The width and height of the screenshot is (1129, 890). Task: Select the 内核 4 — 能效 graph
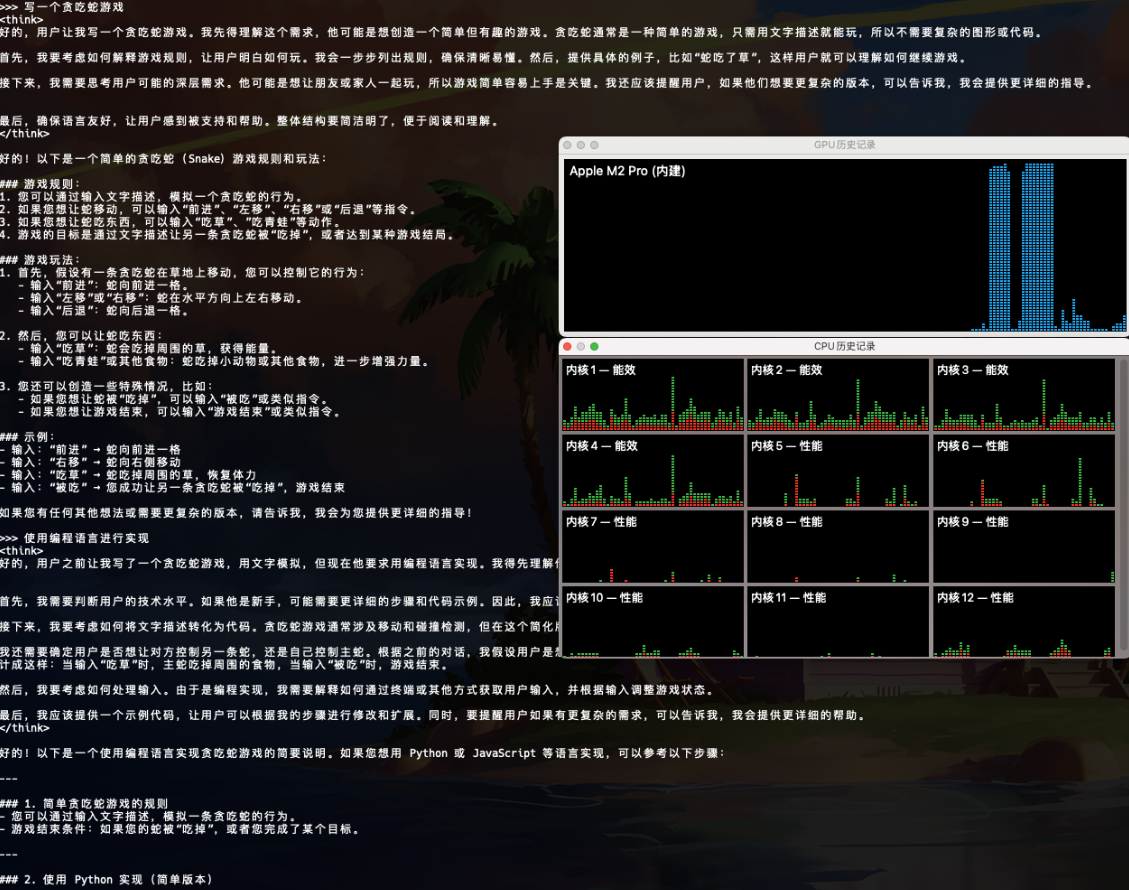click(653, 471)
